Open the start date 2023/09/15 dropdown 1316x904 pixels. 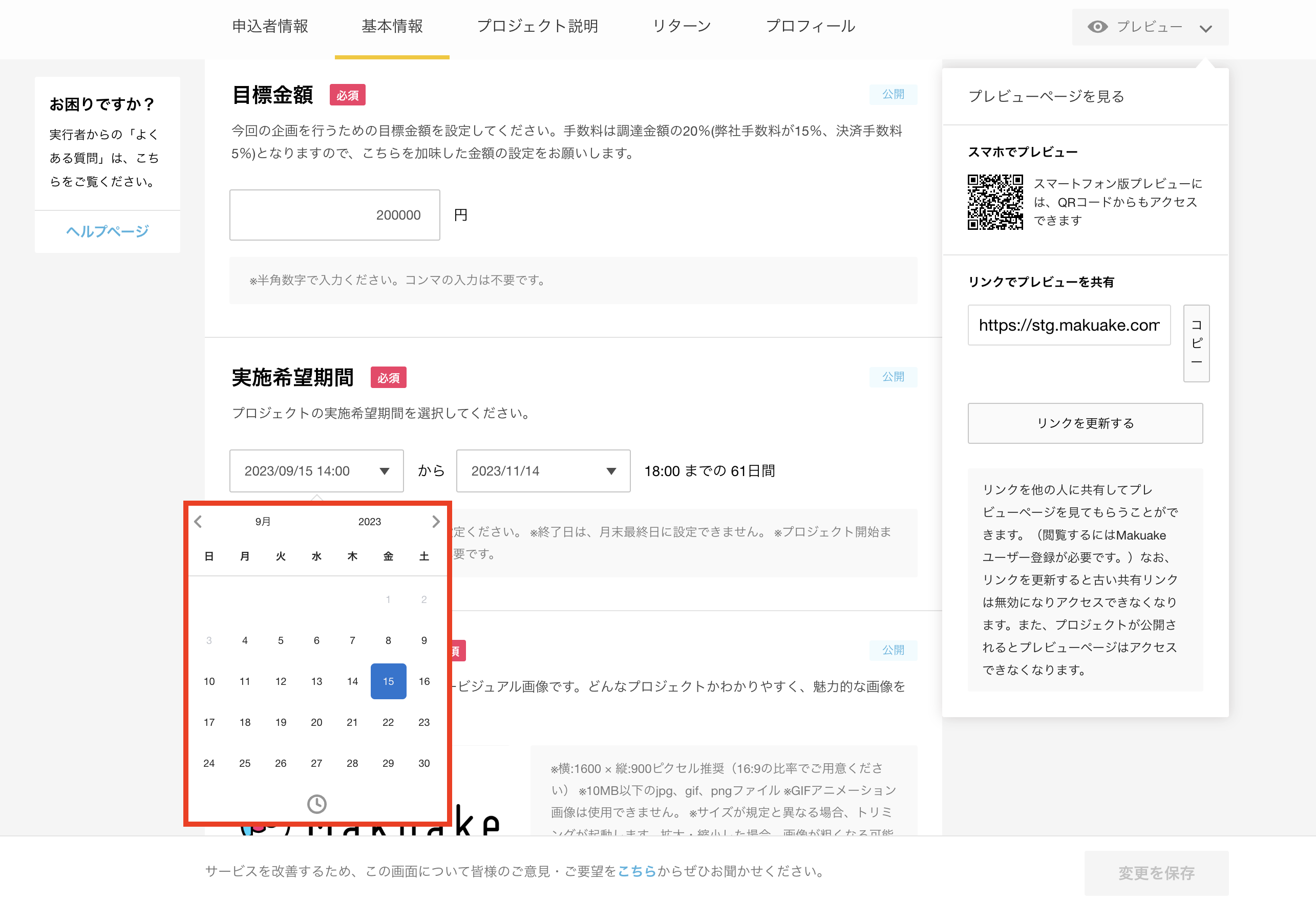316,471
